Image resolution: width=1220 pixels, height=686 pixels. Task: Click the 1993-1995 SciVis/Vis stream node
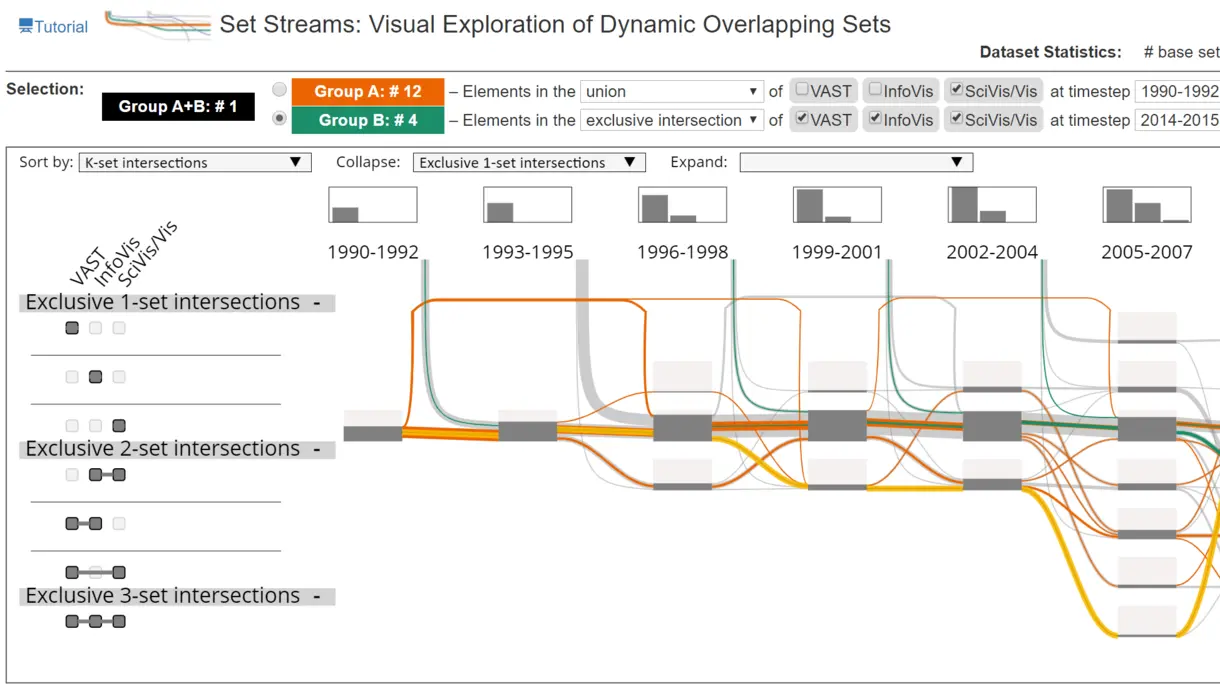click(528, 431)
